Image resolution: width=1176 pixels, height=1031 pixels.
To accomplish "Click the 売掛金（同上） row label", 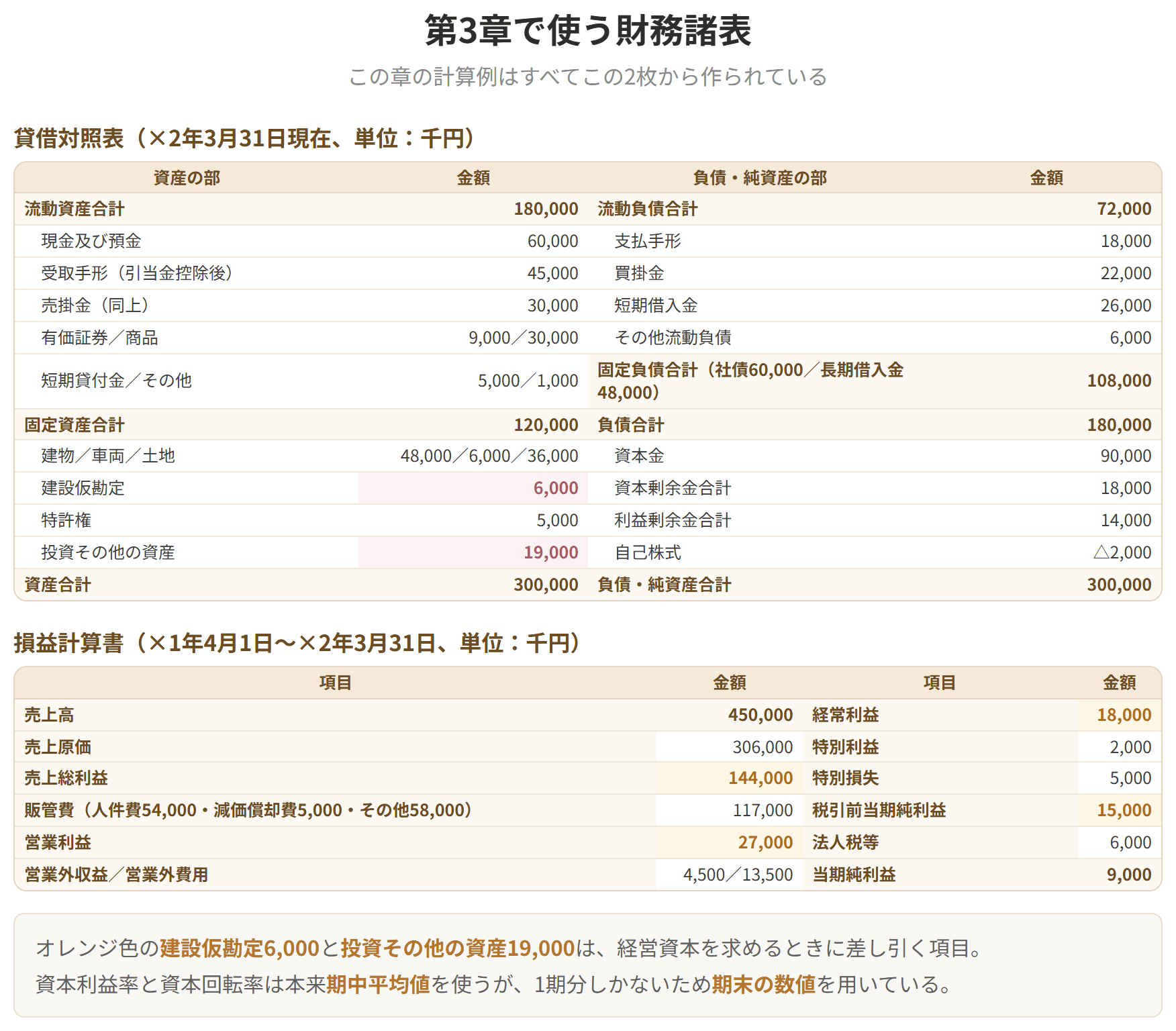I will [x=95, y=305].
